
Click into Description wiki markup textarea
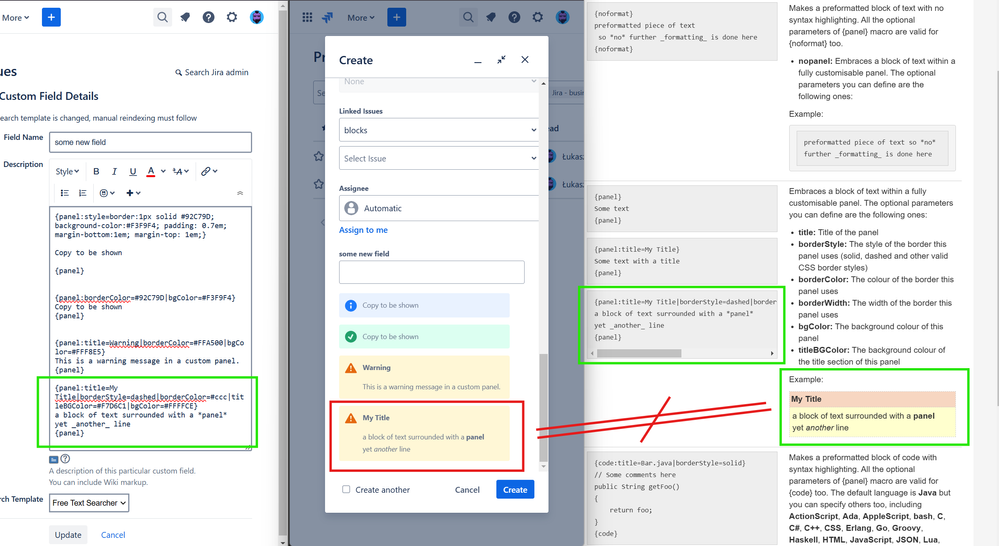click(150, 328)
